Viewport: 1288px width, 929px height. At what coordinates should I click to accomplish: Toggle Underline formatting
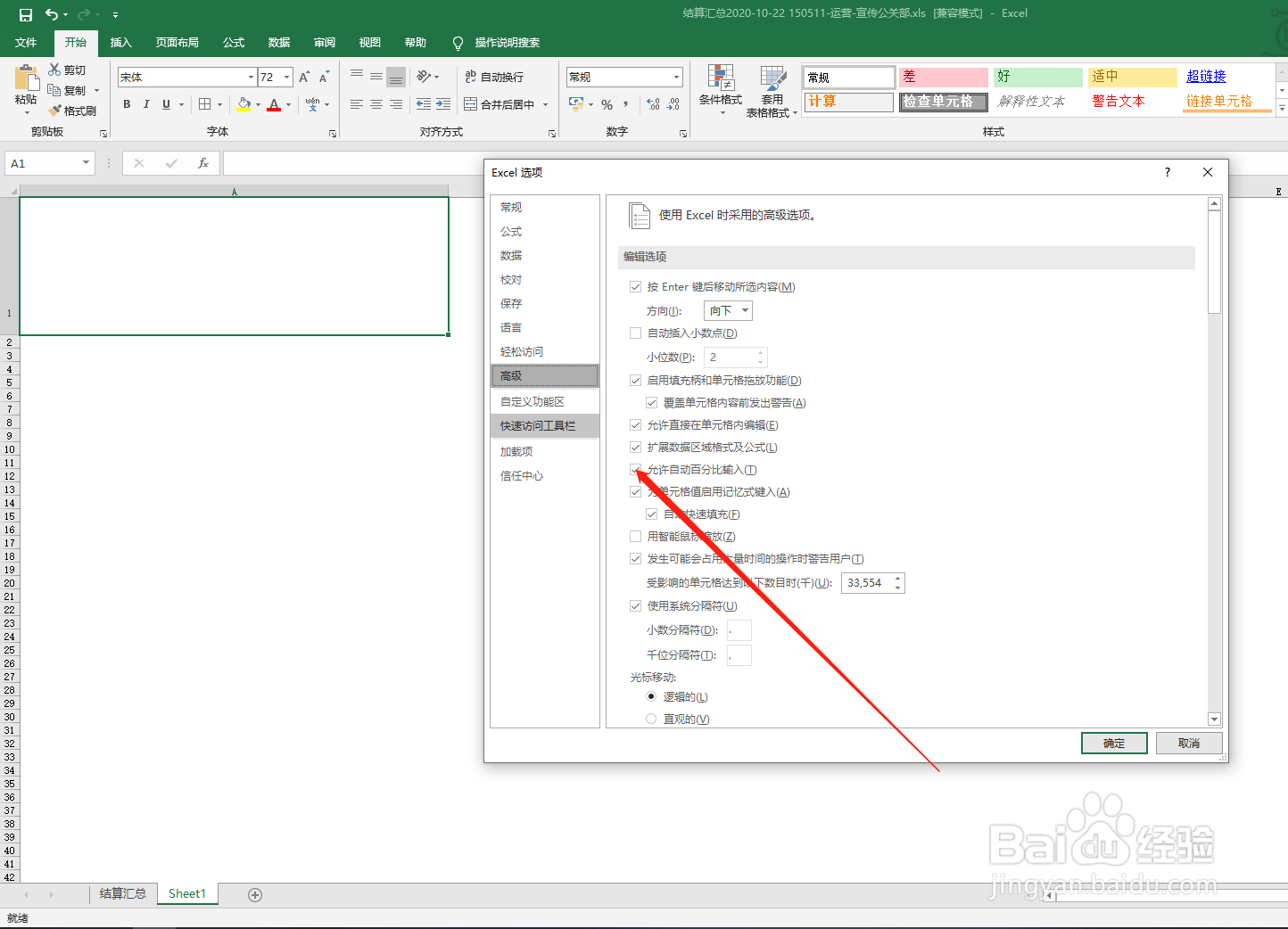click(x=166, y=104)
